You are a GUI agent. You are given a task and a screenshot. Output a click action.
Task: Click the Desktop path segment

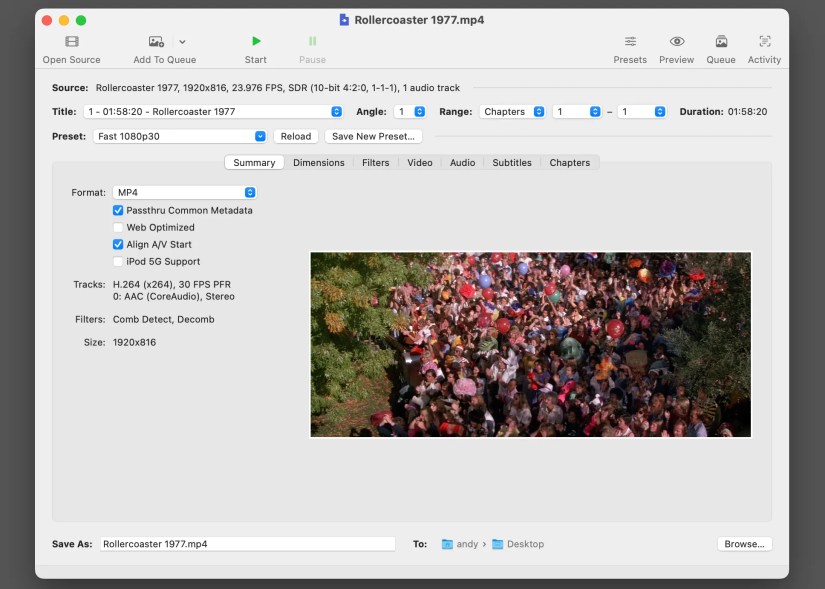point(526,544)
